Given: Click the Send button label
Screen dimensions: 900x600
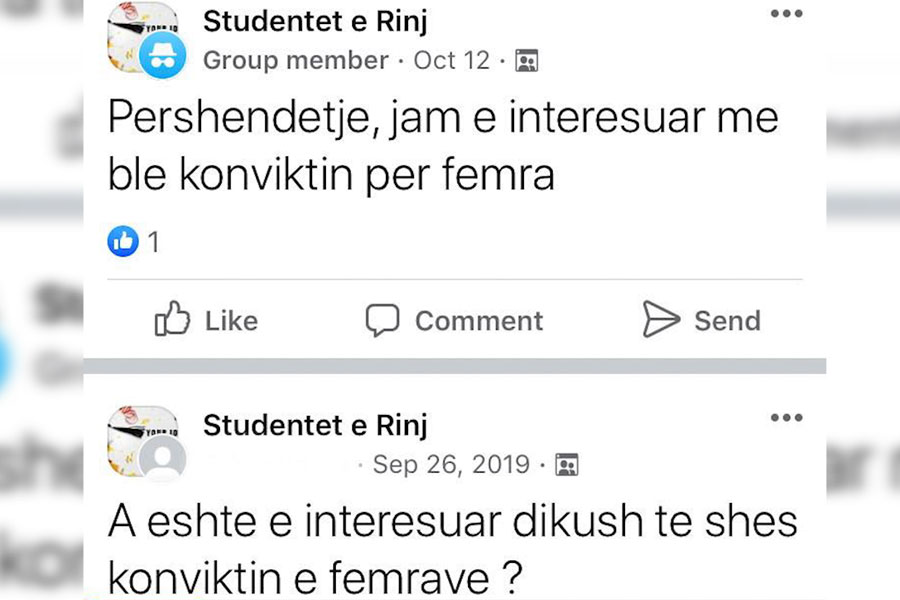Looking at the screenshot, I should pyautogui.click(x=728, y=320).
